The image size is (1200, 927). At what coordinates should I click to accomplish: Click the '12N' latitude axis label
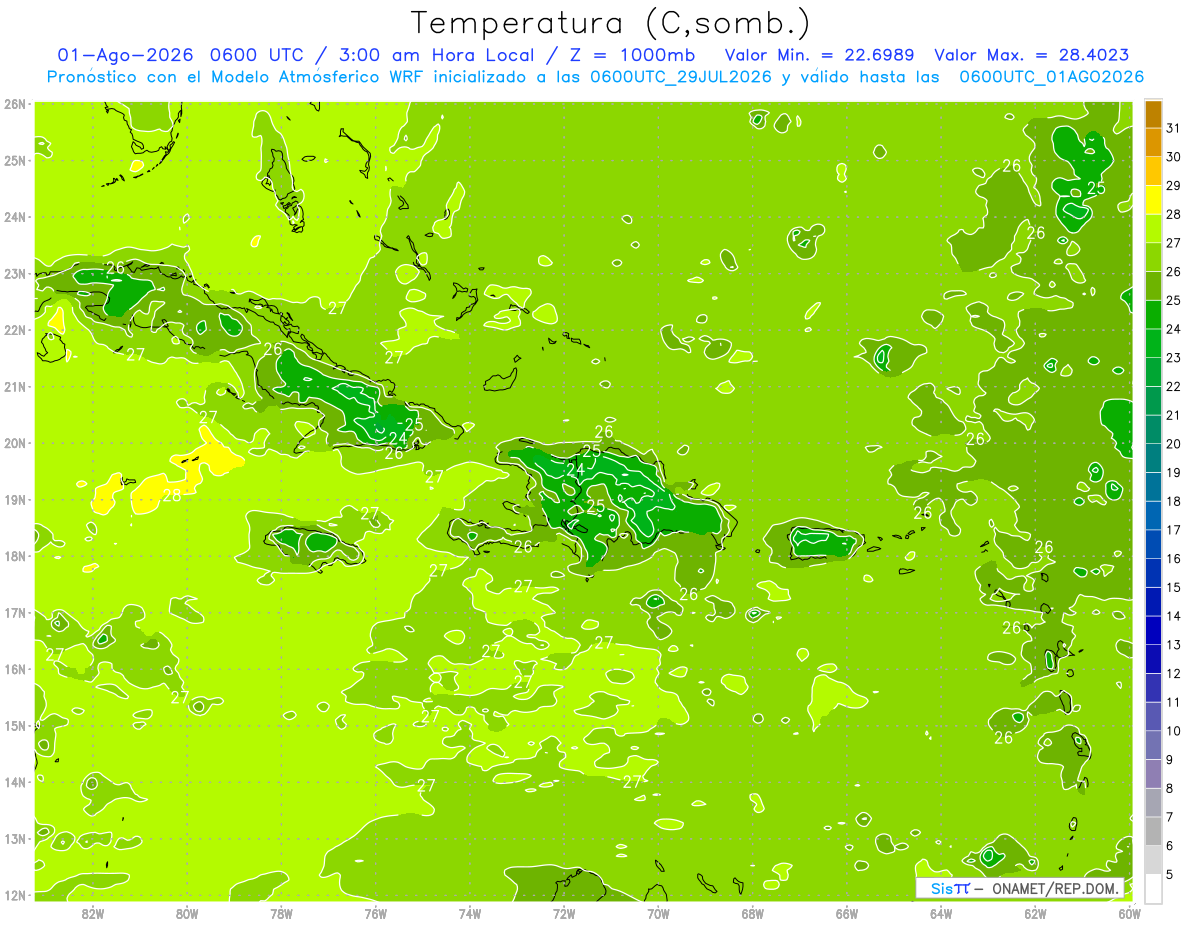click(14, 895)
